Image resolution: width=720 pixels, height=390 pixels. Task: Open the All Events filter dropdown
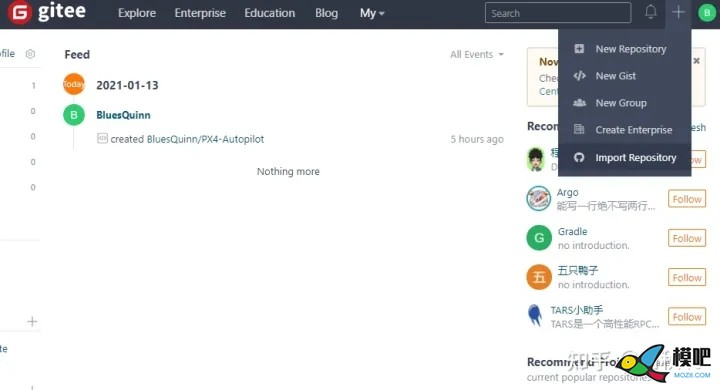click(x=477, y=54)
